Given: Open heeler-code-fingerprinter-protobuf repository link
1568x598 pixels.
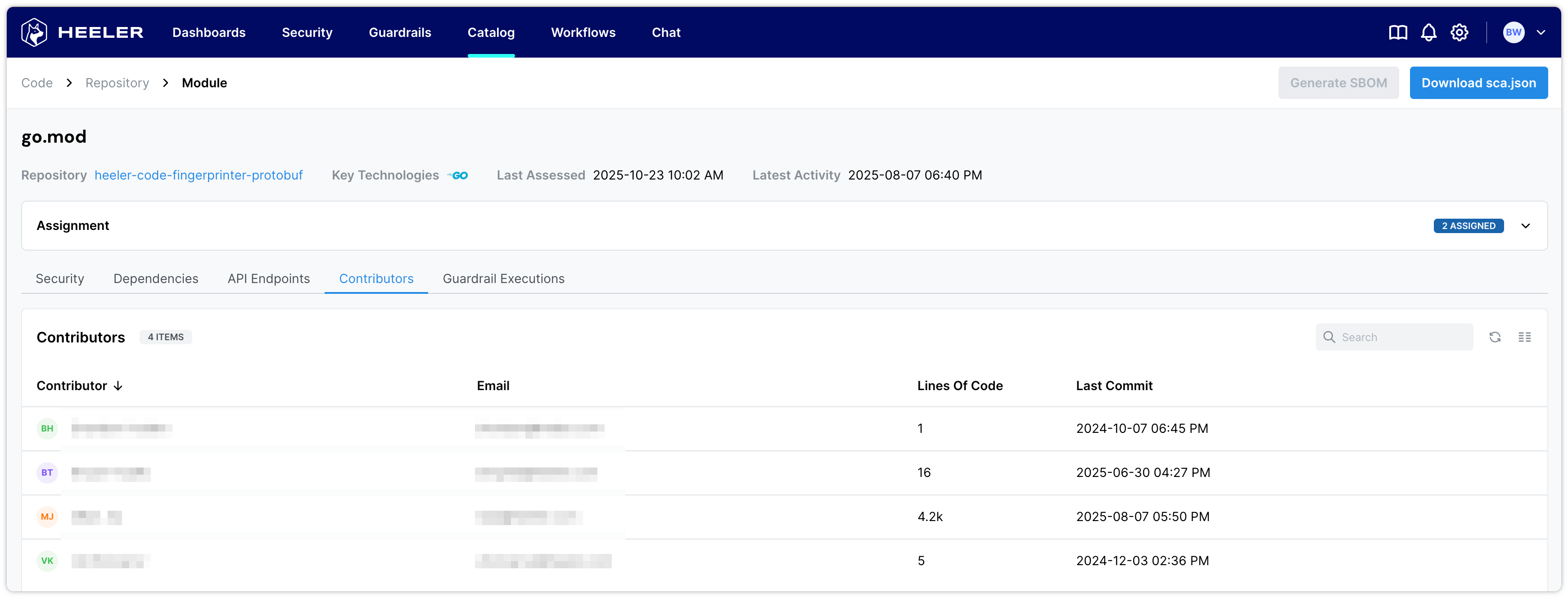Looking at the screenshot, I should pyautogui.click(x=199, y=175).
